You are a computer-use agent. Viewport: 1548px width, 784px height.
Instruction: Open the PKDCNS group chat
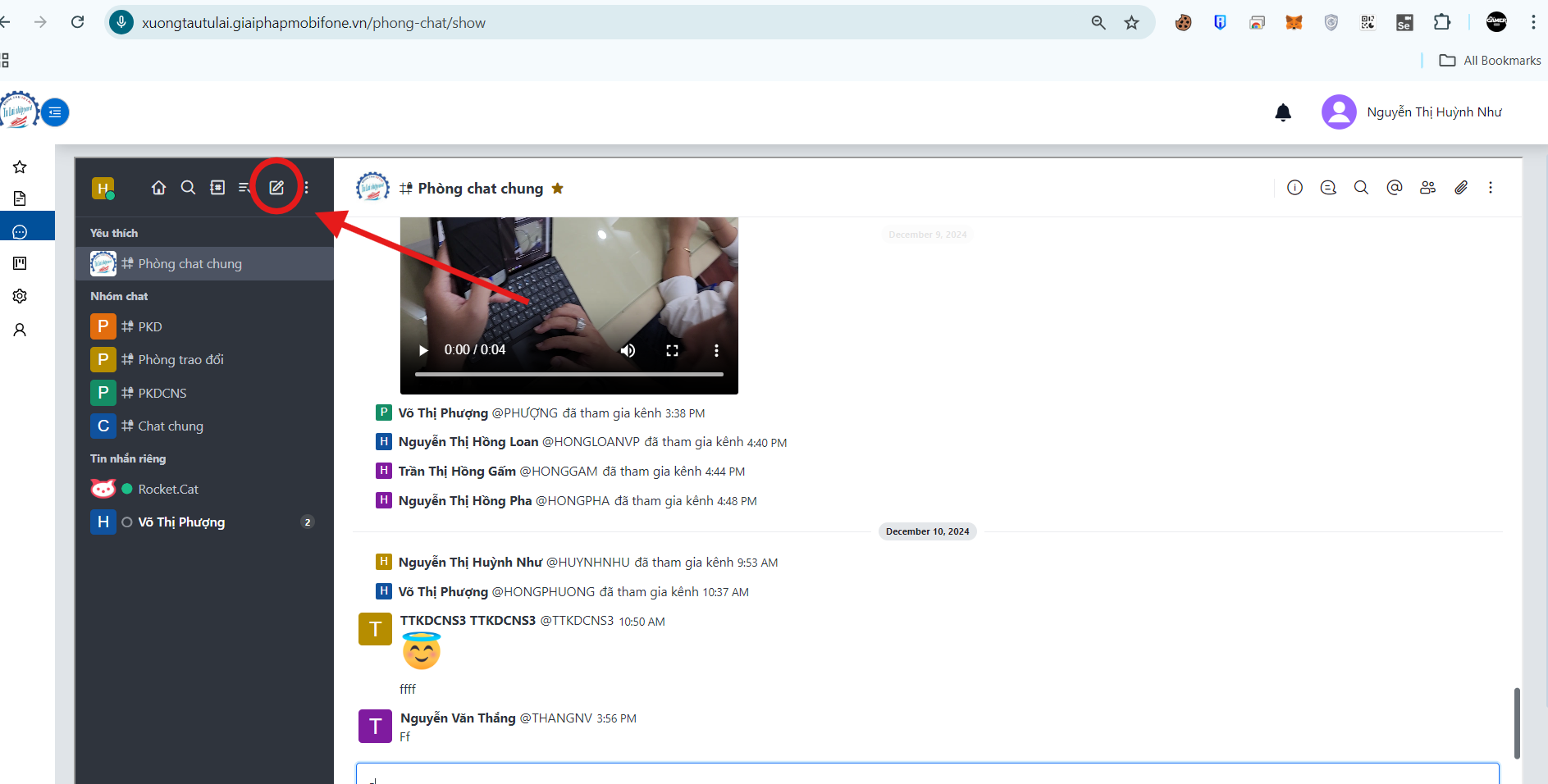click(x=204, y=393)
